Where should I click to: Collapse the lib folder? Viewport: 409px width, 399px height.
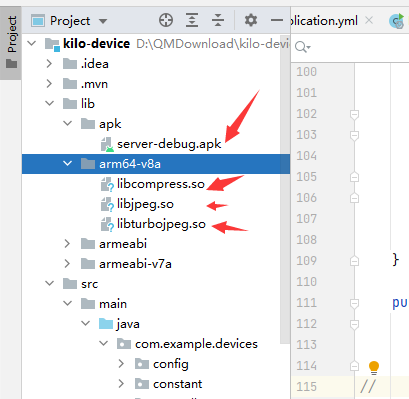pyautogui.click(x=50, y=103)
